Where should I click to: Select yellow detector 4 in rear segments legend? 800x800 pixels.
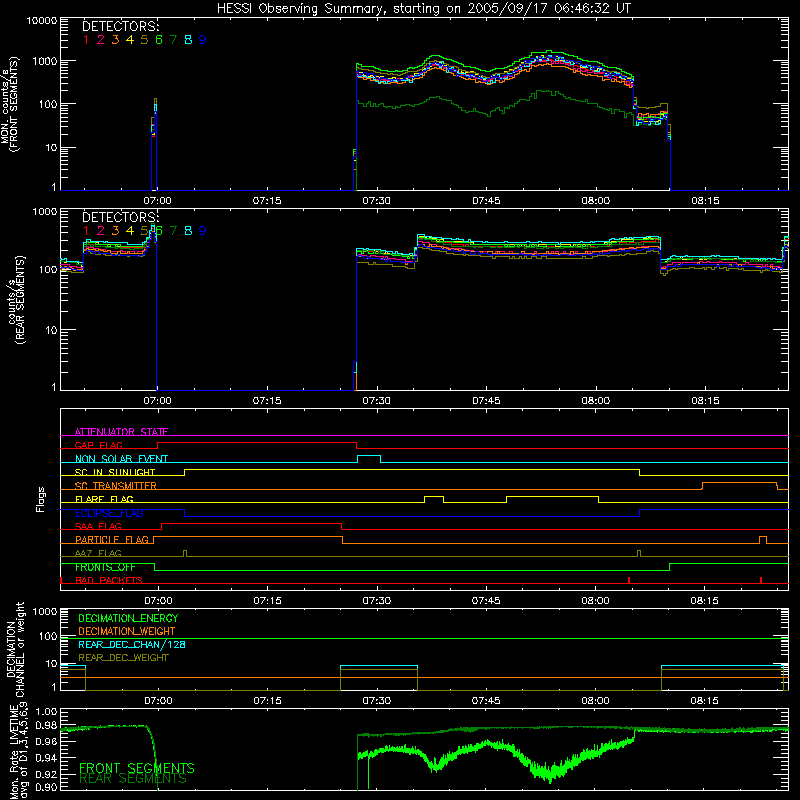pyautogui.click(x=130, y=231)
